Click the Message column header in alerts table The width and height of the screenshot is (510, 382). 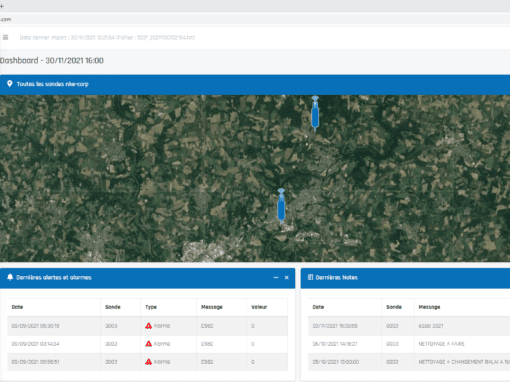pyautogui.click(x=212, y=307)
